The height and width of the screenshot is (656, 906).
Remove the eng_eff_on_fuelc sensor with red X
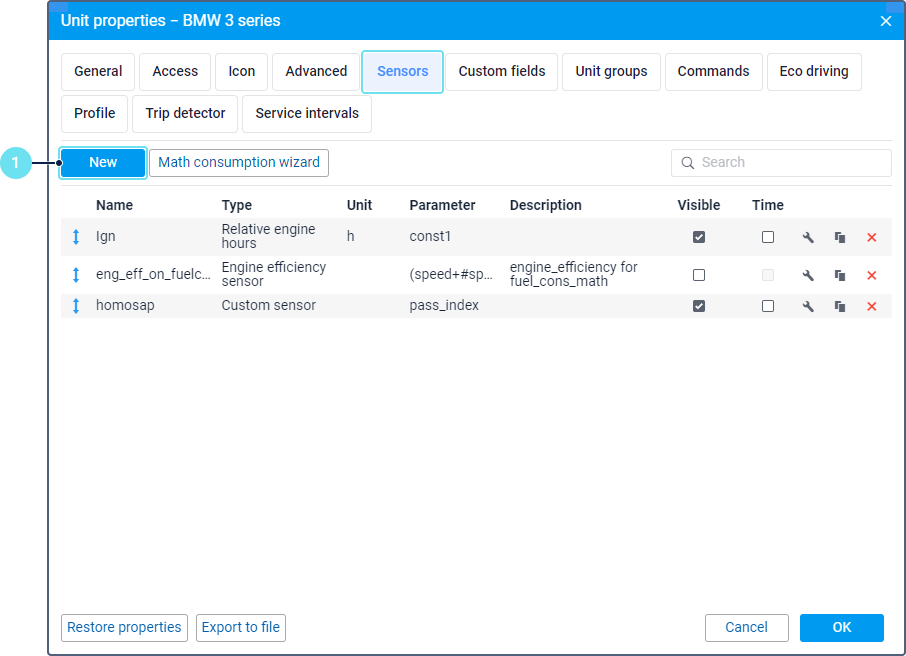(871, 275)
